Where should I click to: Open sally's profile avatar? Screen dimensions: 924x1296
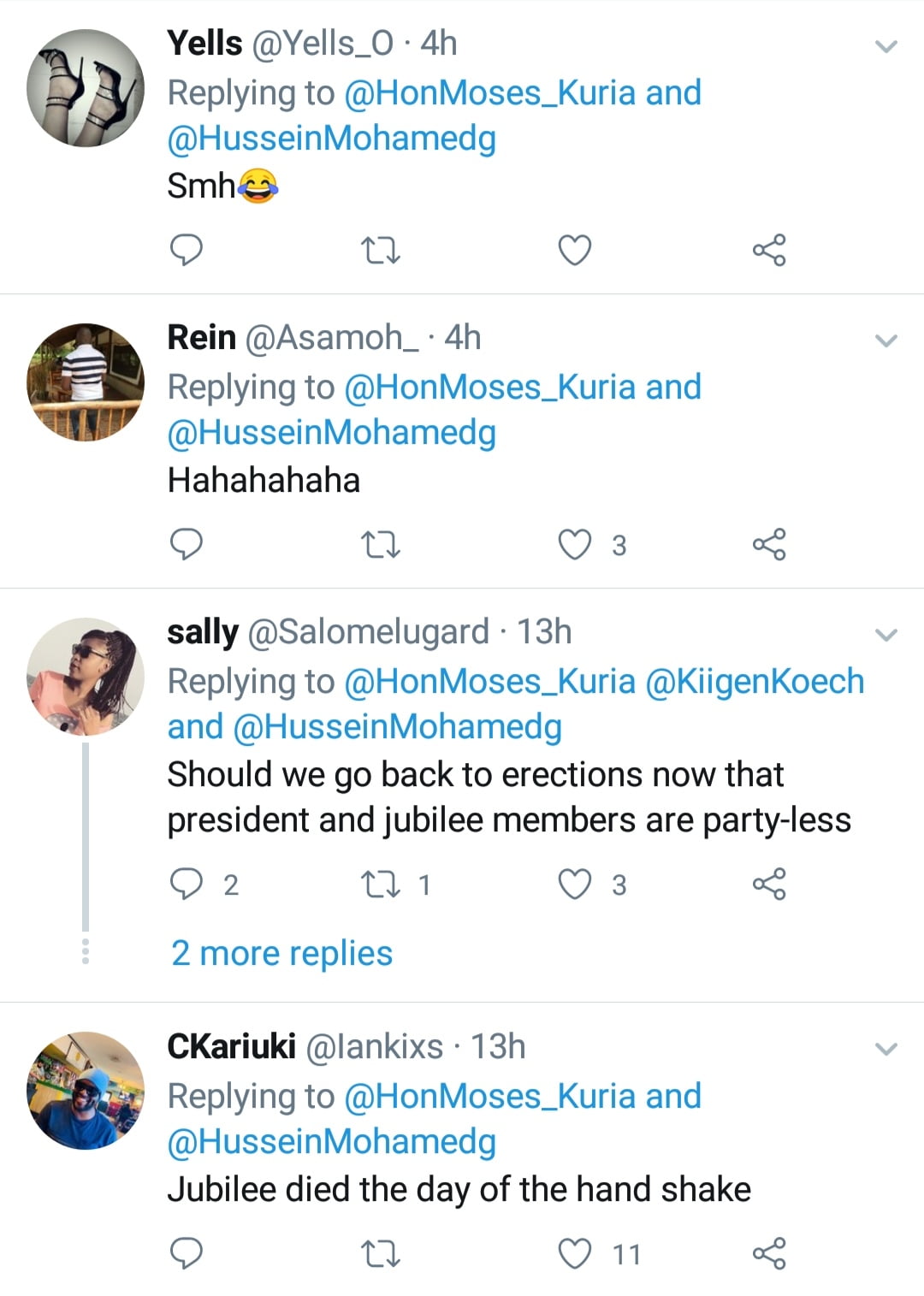pyautogui.click(x=86, y=677)
